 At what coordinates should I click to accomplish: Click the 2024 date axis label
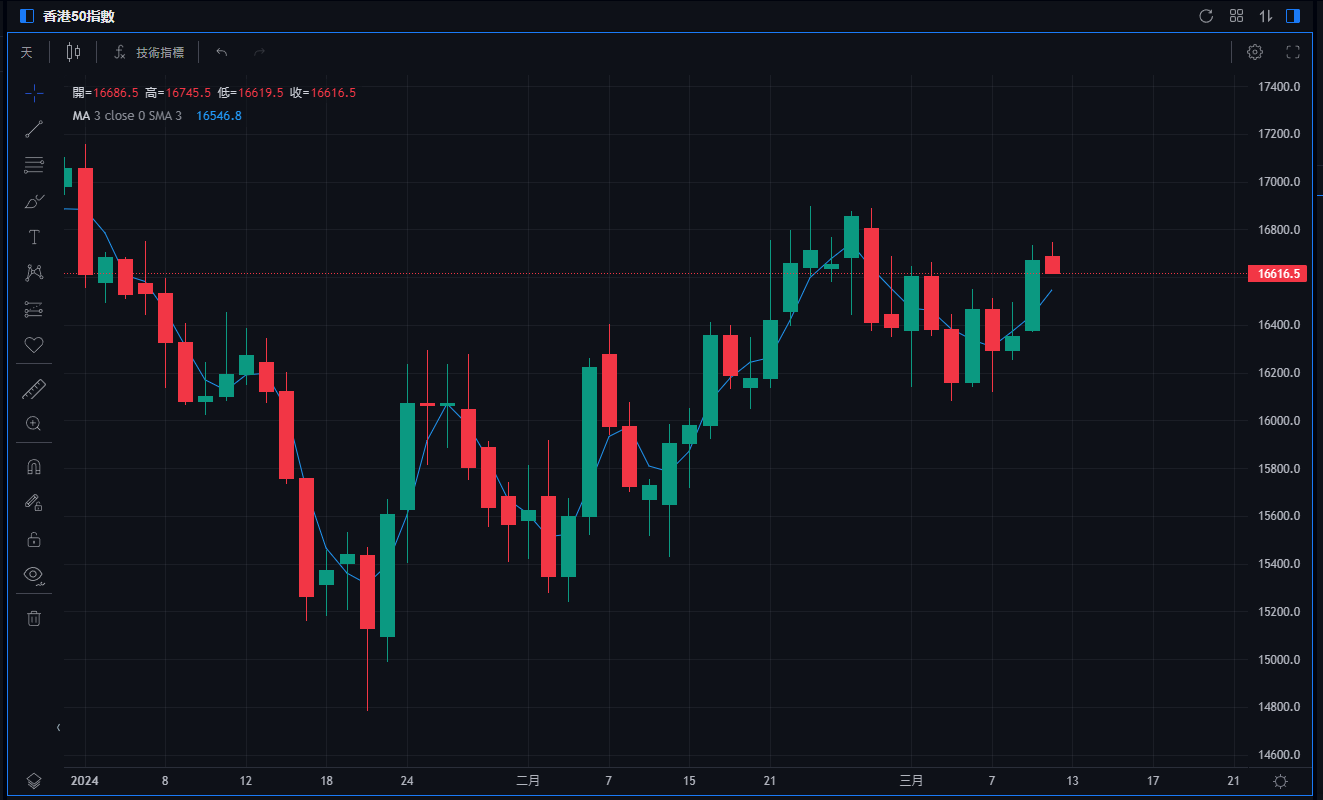point(85,781)
